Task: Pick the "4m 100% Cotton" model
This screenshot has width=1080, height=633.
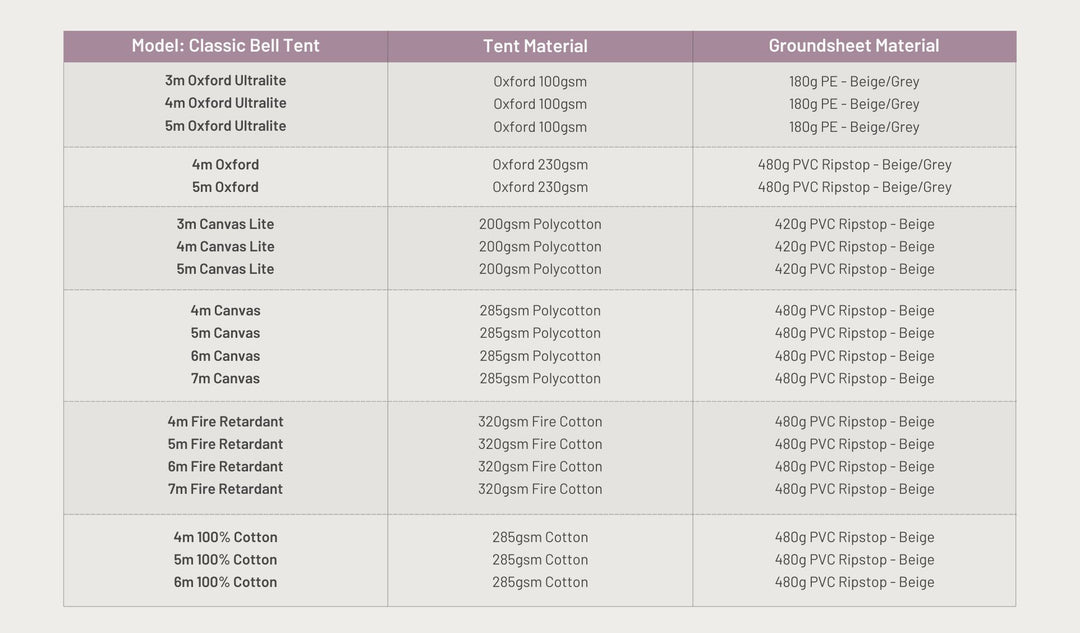Action: [225, 538]
